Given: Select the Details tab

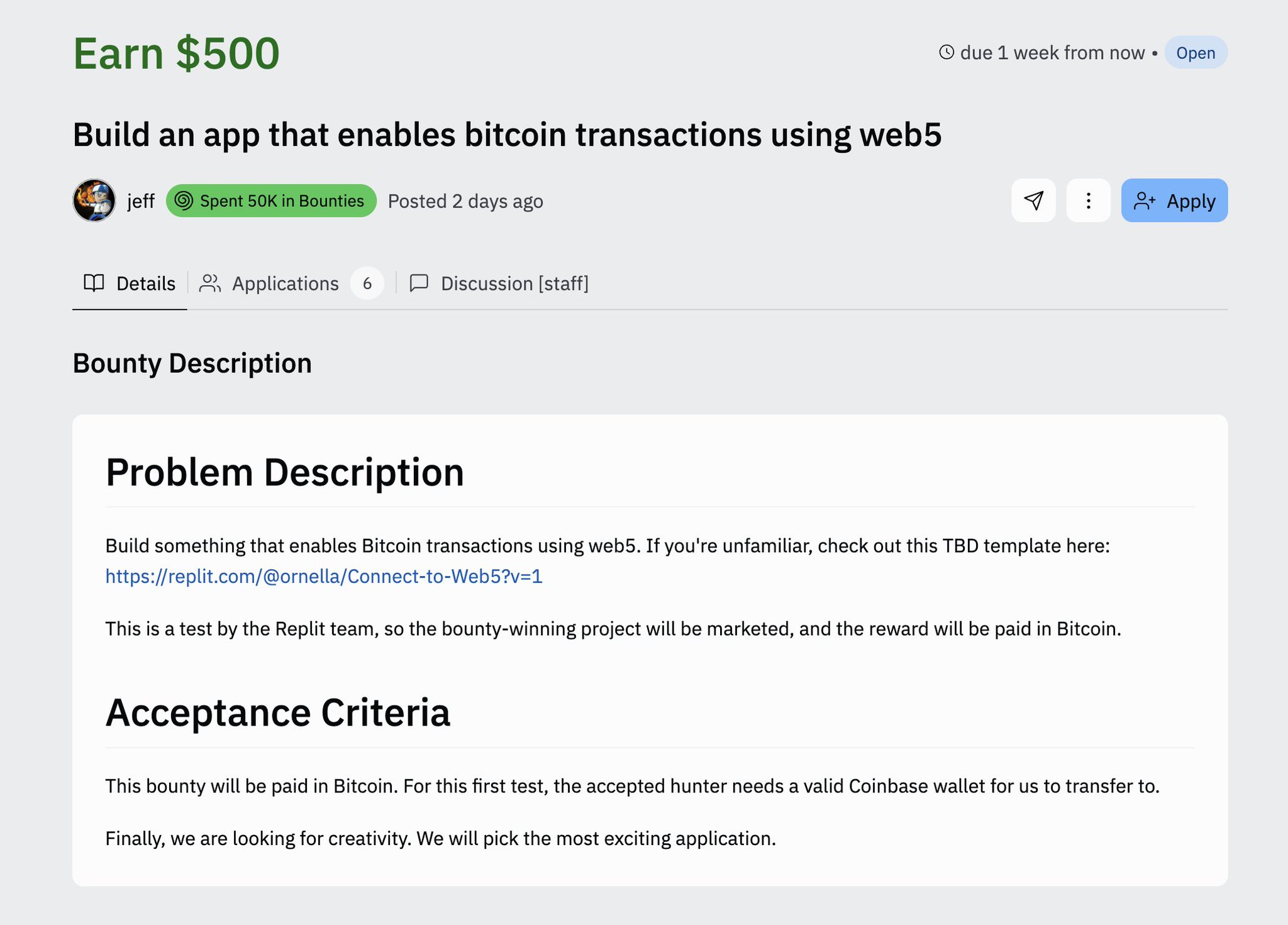Looking at the screenshot, I should (x=145, y=284).
